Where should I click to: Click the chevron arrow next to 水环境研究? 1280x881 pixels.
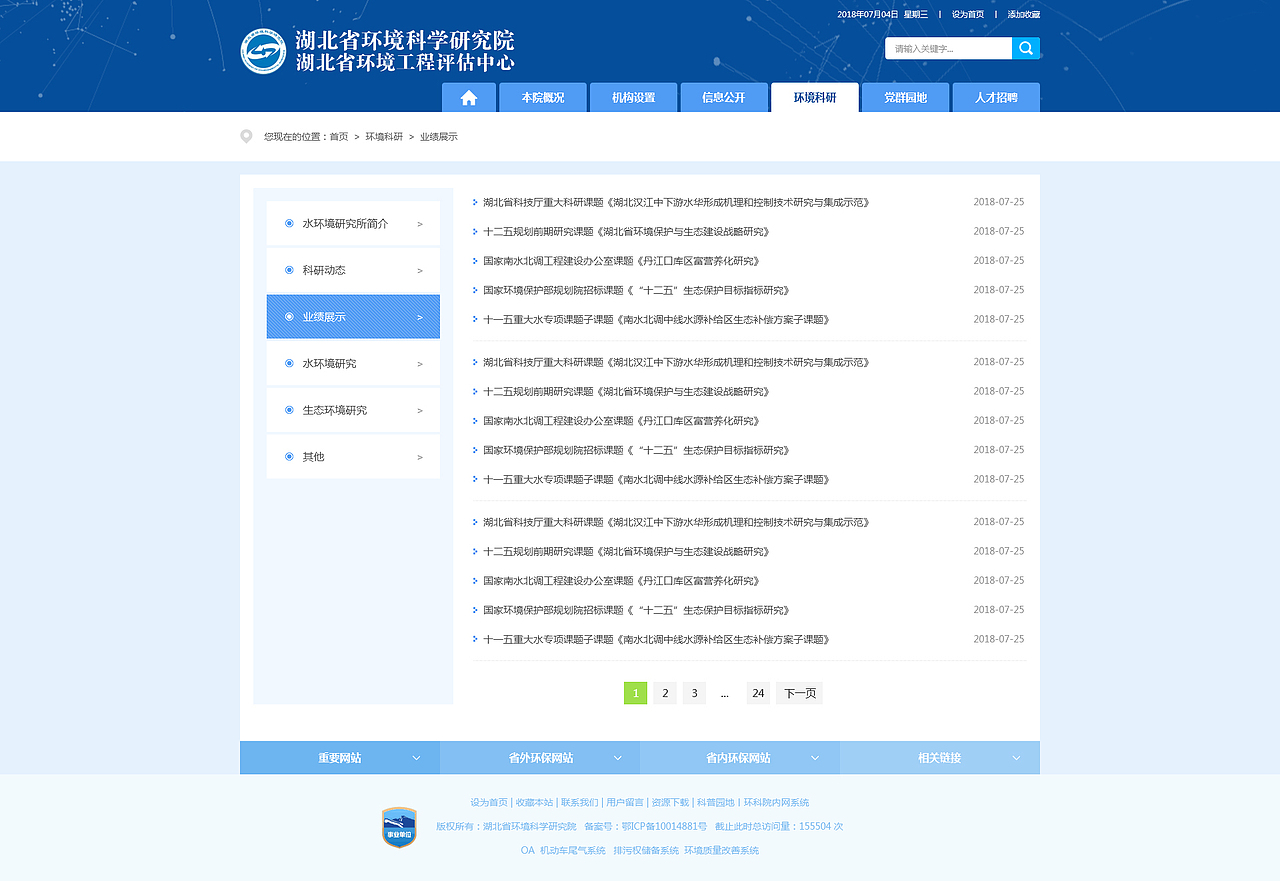[420, 363]
